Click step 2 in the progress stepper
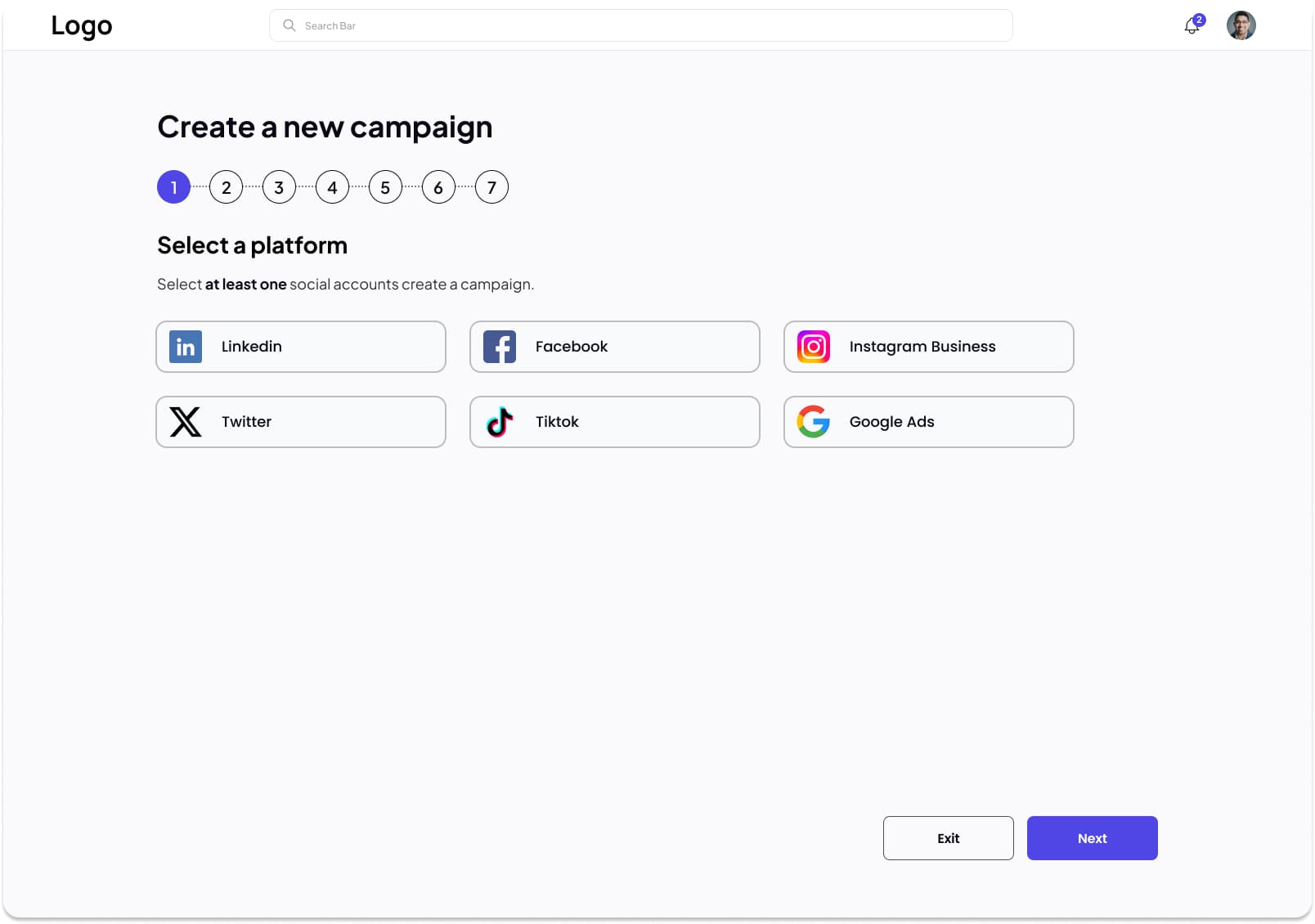1315x924 pixels. (x=226, y=186)
